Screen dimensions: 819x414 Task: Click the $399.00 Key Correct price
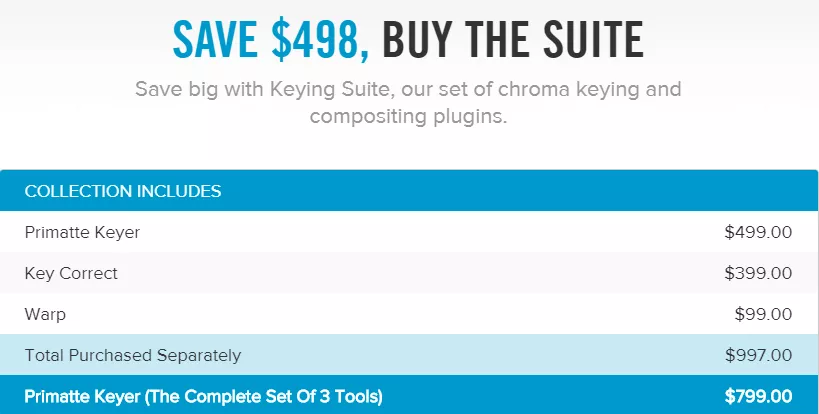tap(758, 273)
